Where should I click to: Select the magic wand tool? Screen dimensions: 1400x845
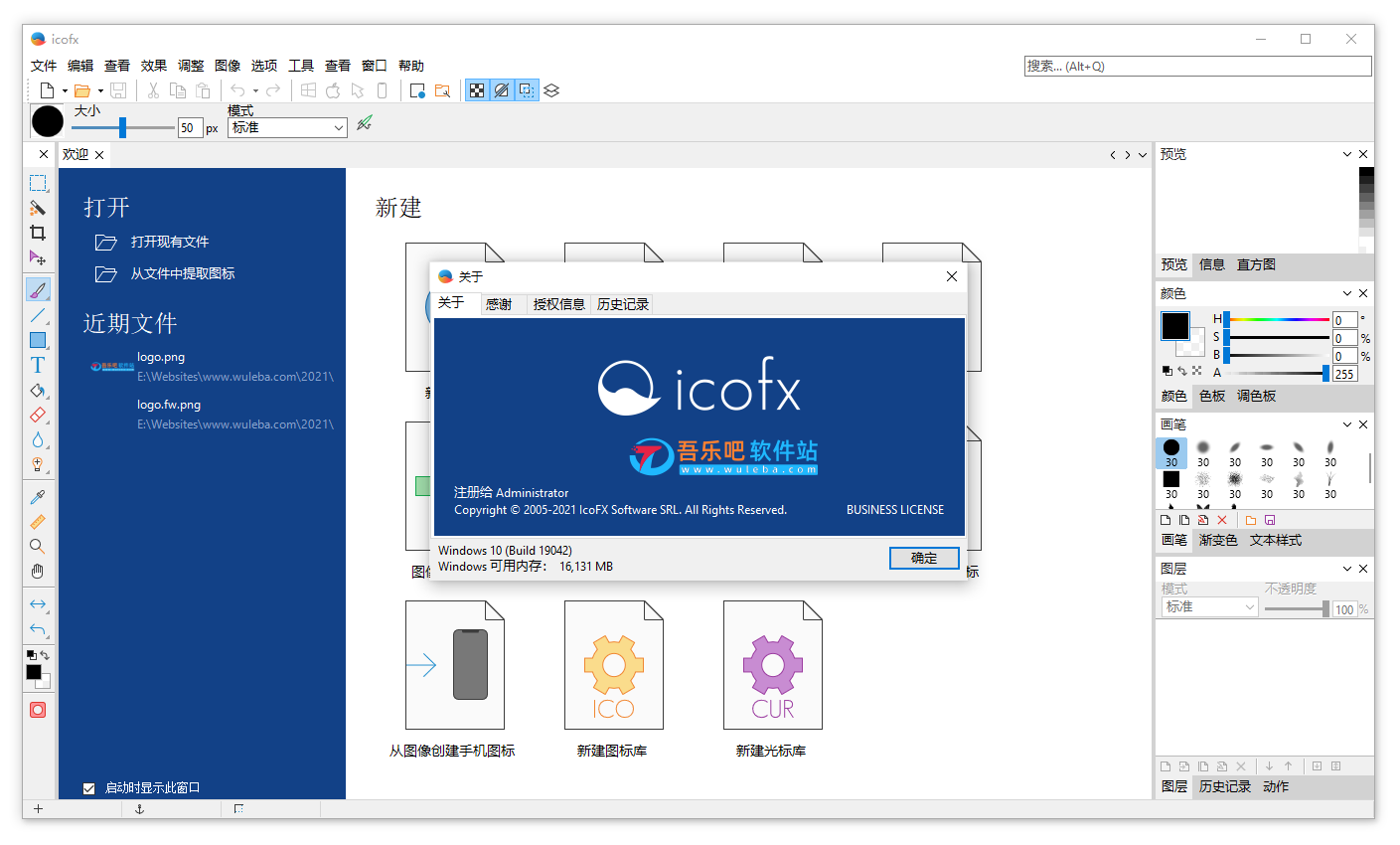(x=38, y=208)
